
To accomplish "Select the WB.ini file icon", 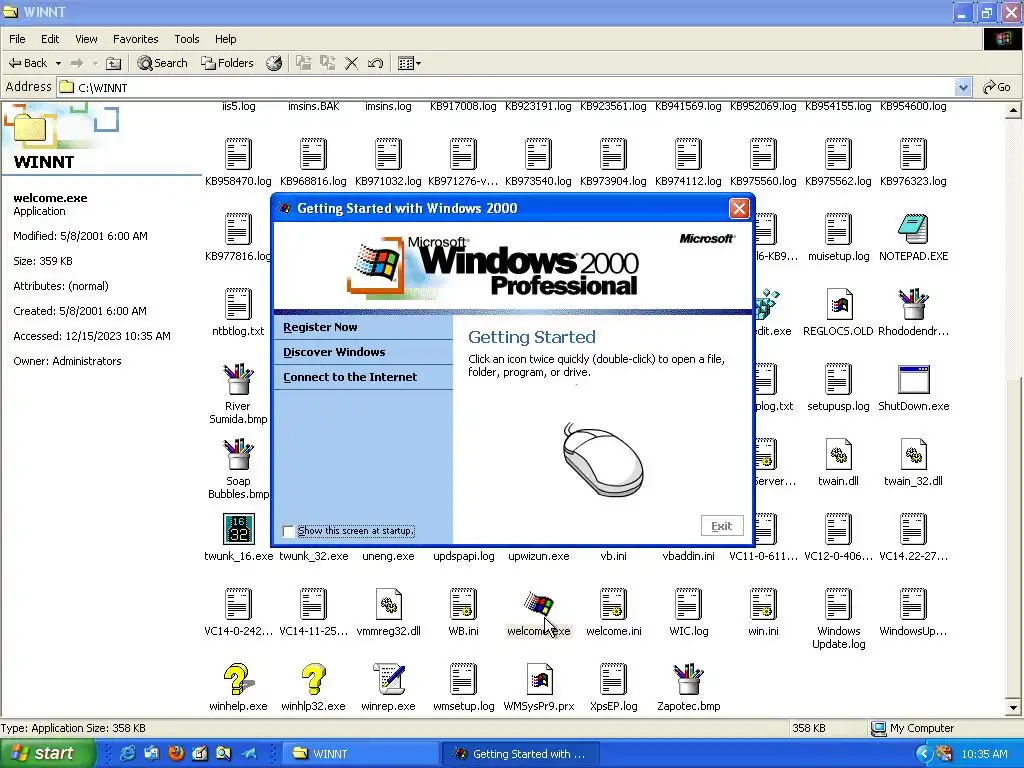I will 463,604.
